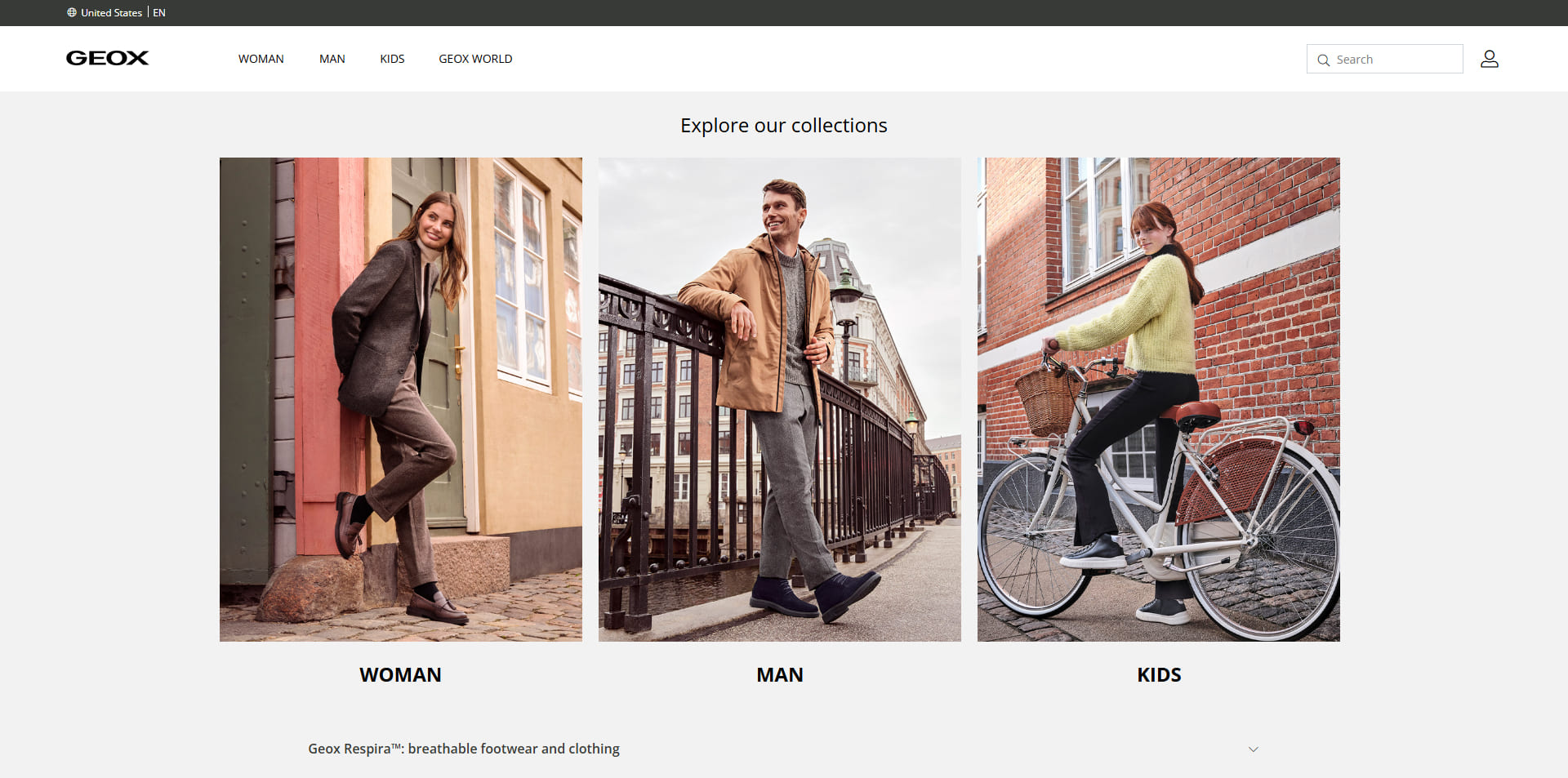Open the user account icon
Viewport: 1568px width, 778px height.
(x=1489, y=59)
